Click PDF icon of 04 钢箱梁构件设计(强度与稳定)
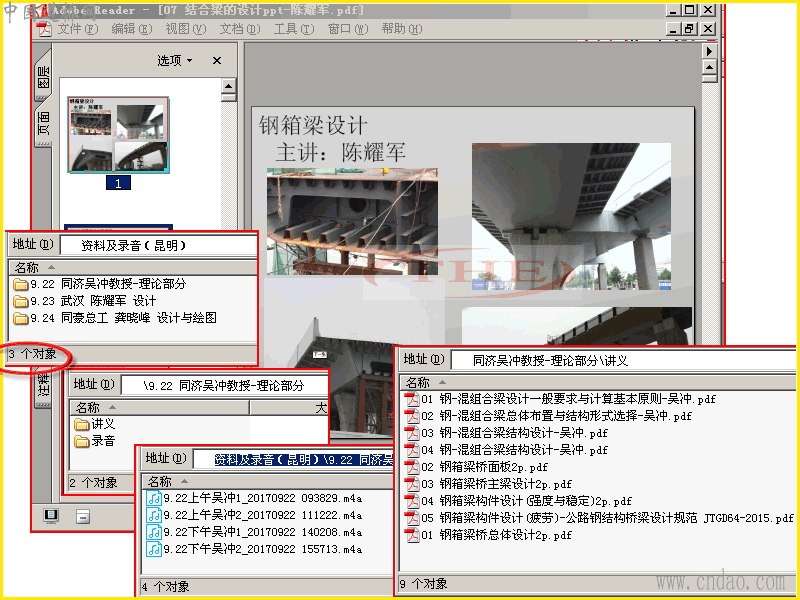800x600 pixels. click(x=412, y=502)
